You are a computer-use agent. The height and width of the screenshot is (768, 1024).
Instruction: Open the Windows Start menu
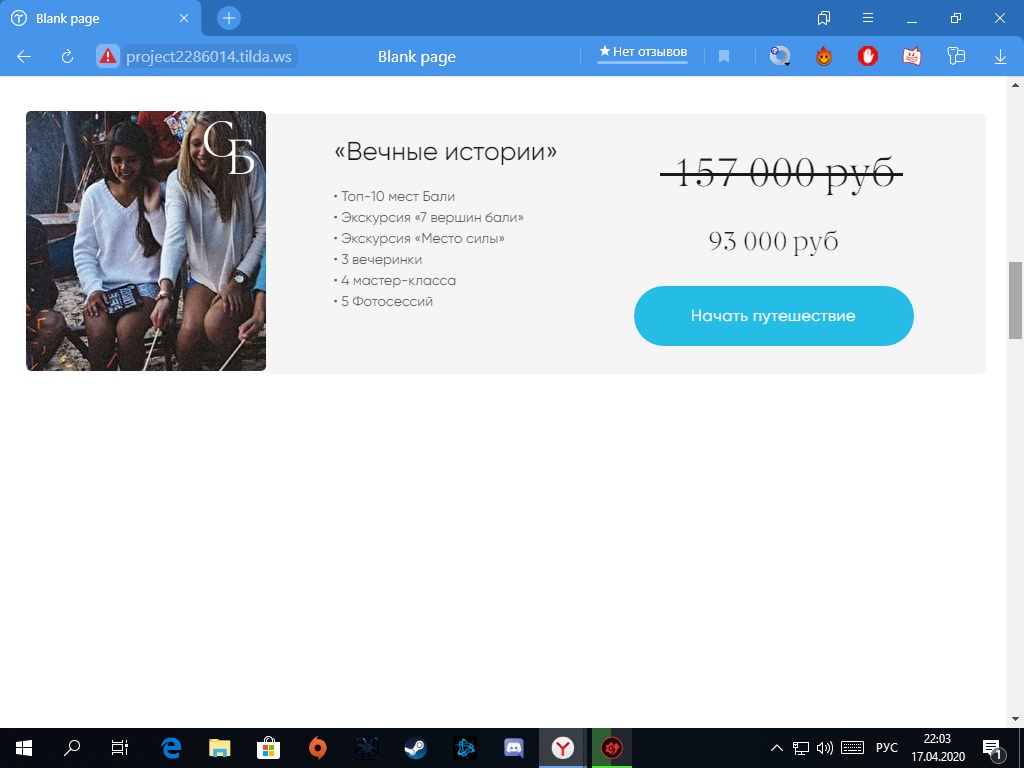(24, 748)
